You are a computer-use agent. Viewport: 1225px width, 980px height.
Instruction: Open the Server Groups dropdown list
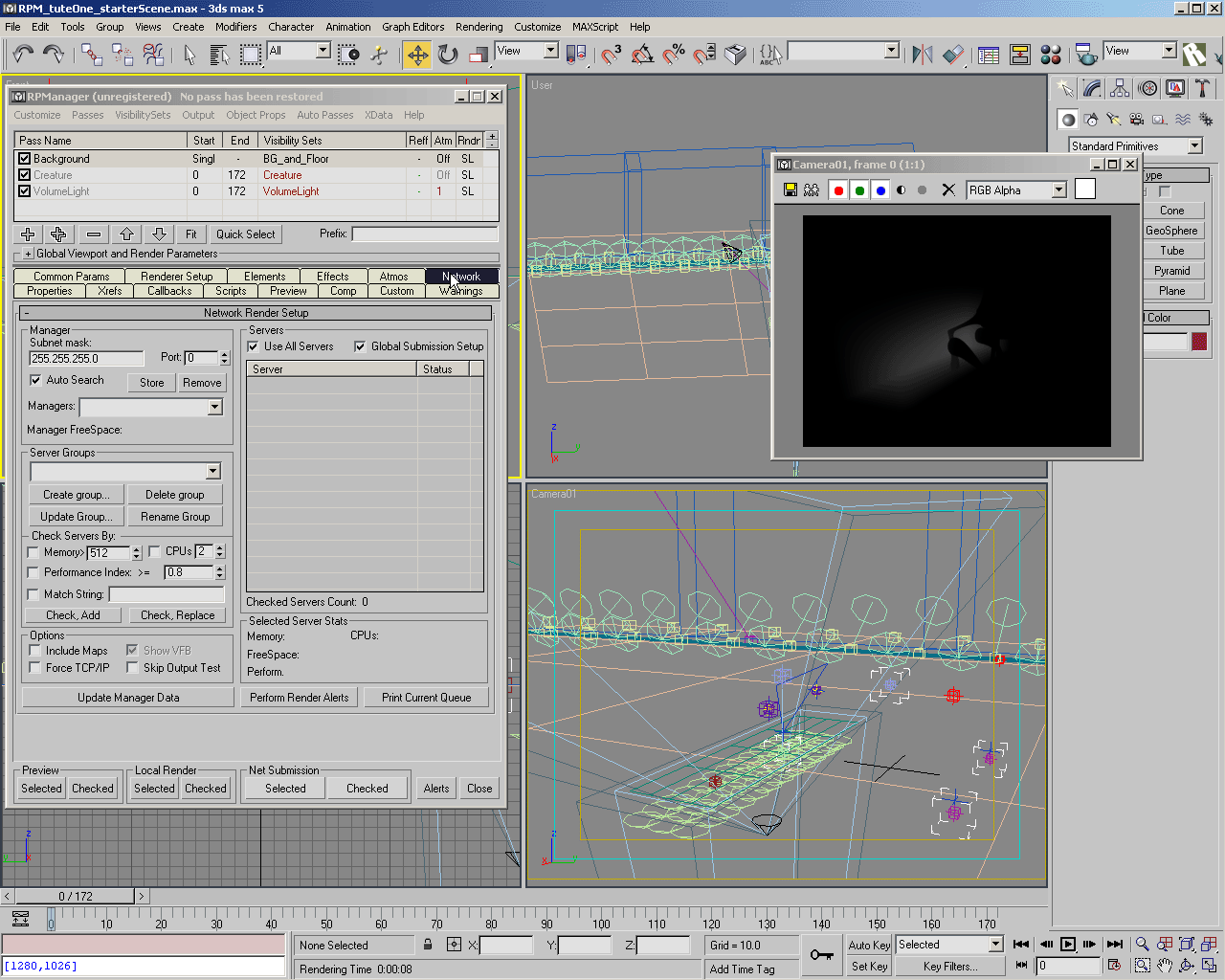212,471
